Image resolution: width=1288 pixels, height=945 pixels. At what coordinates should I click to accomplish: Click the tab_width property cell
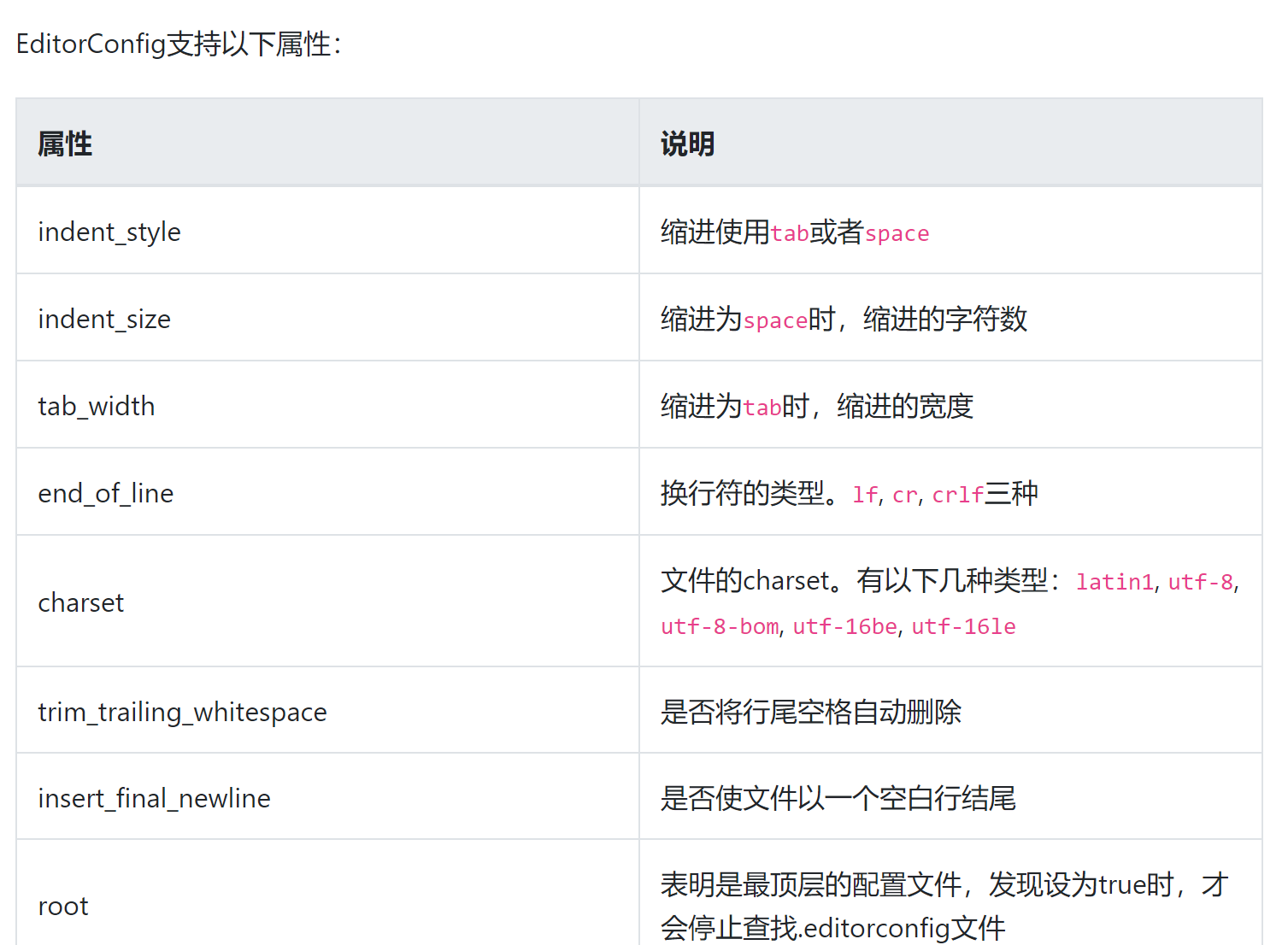click(x=97, y=407)
